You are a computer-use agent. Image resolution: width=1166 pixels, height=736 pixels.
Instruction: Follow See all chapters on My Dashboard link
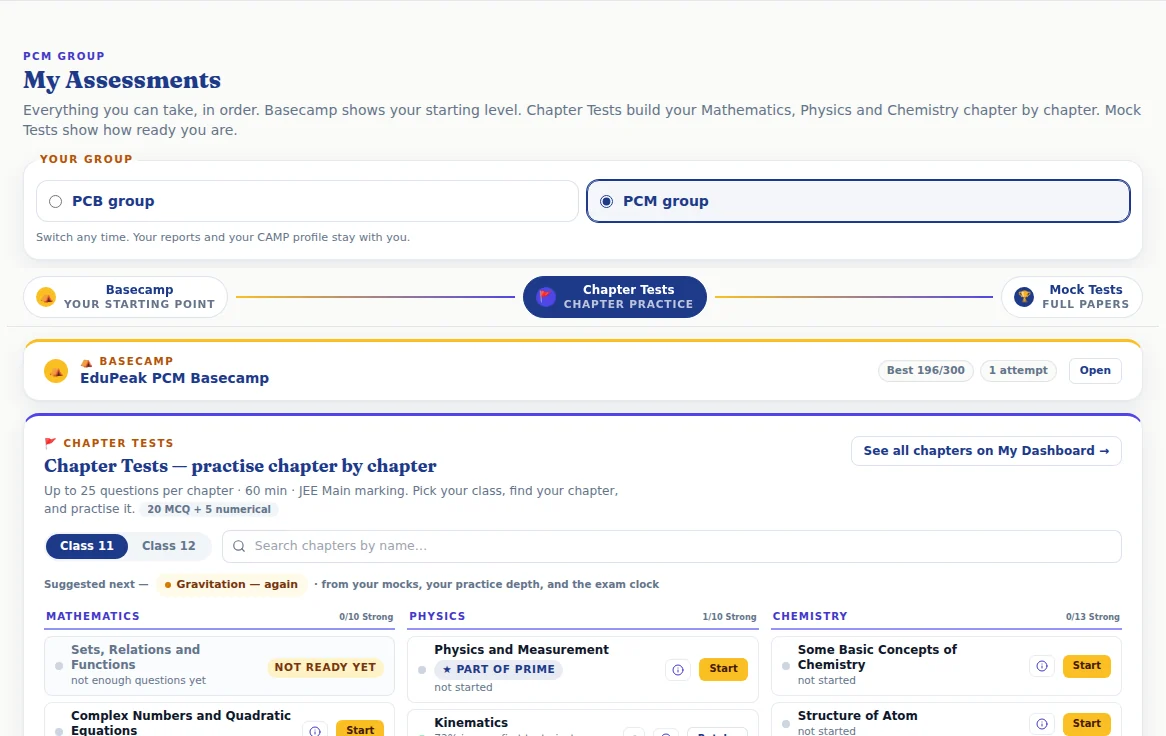coord(986,451)
